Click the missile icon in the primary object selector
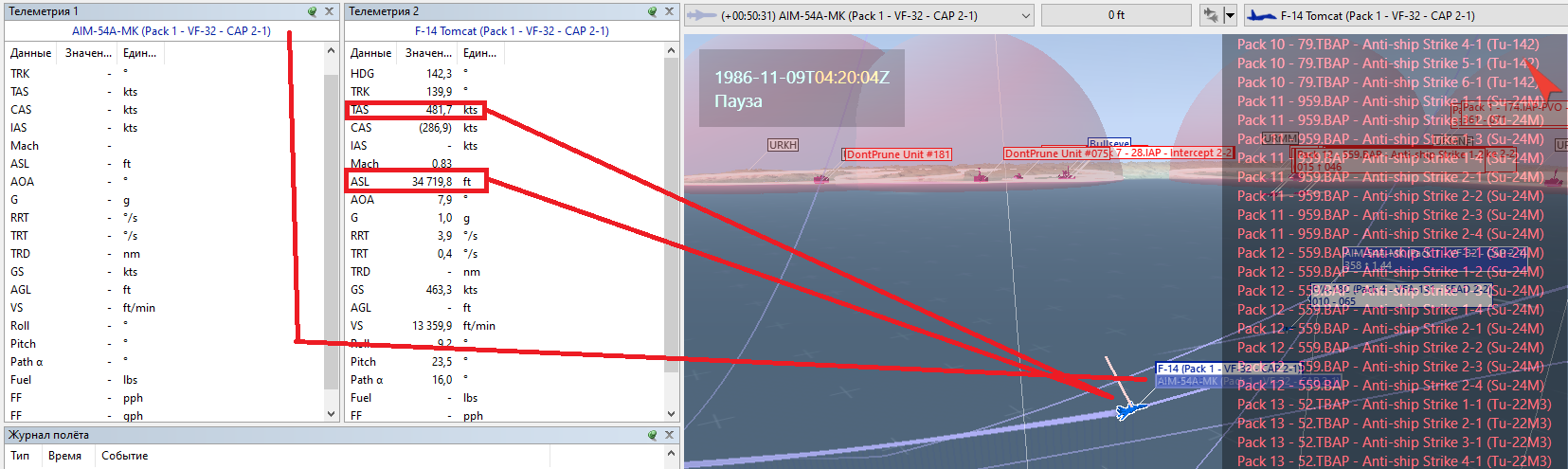This screenshot has width=1568, height=469. (701, 15)
